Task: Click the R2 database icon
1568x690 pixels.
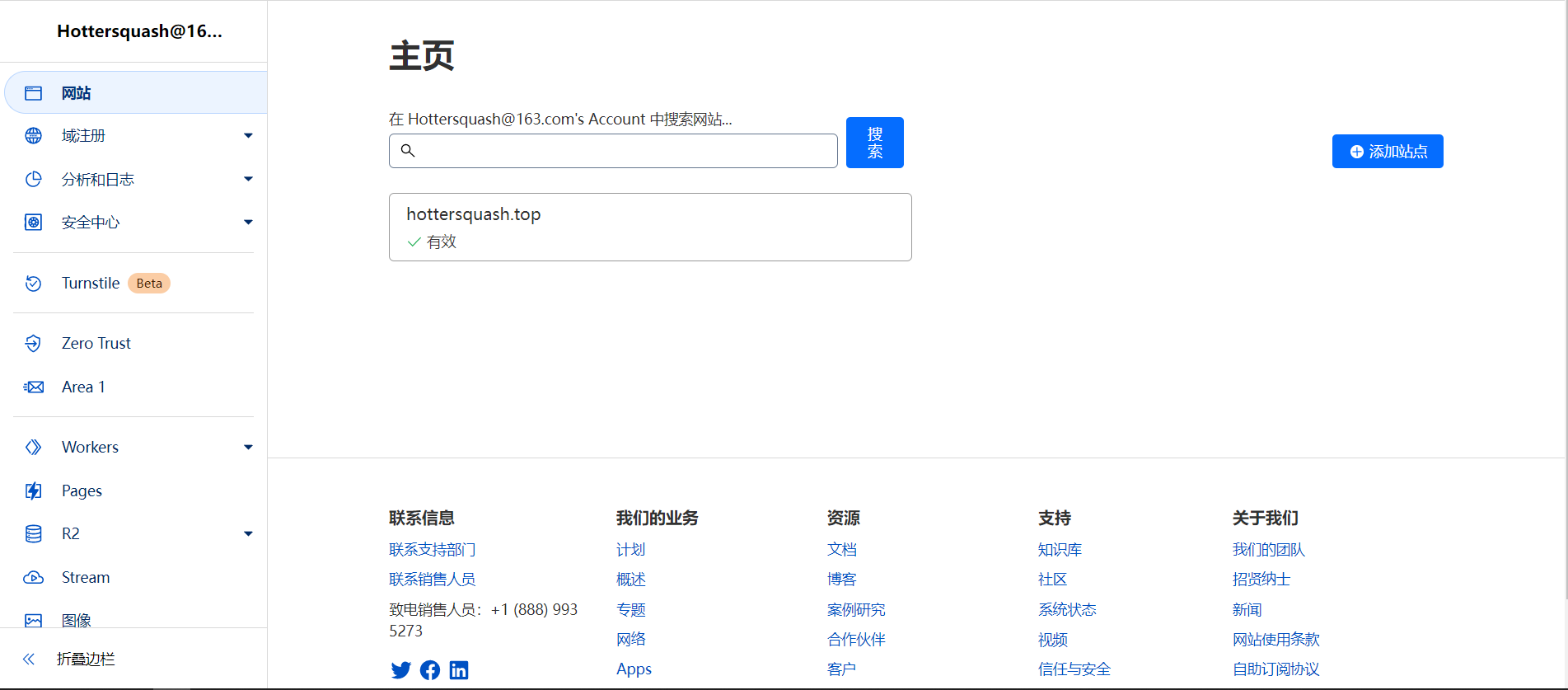Action: (x=33, y=534)
